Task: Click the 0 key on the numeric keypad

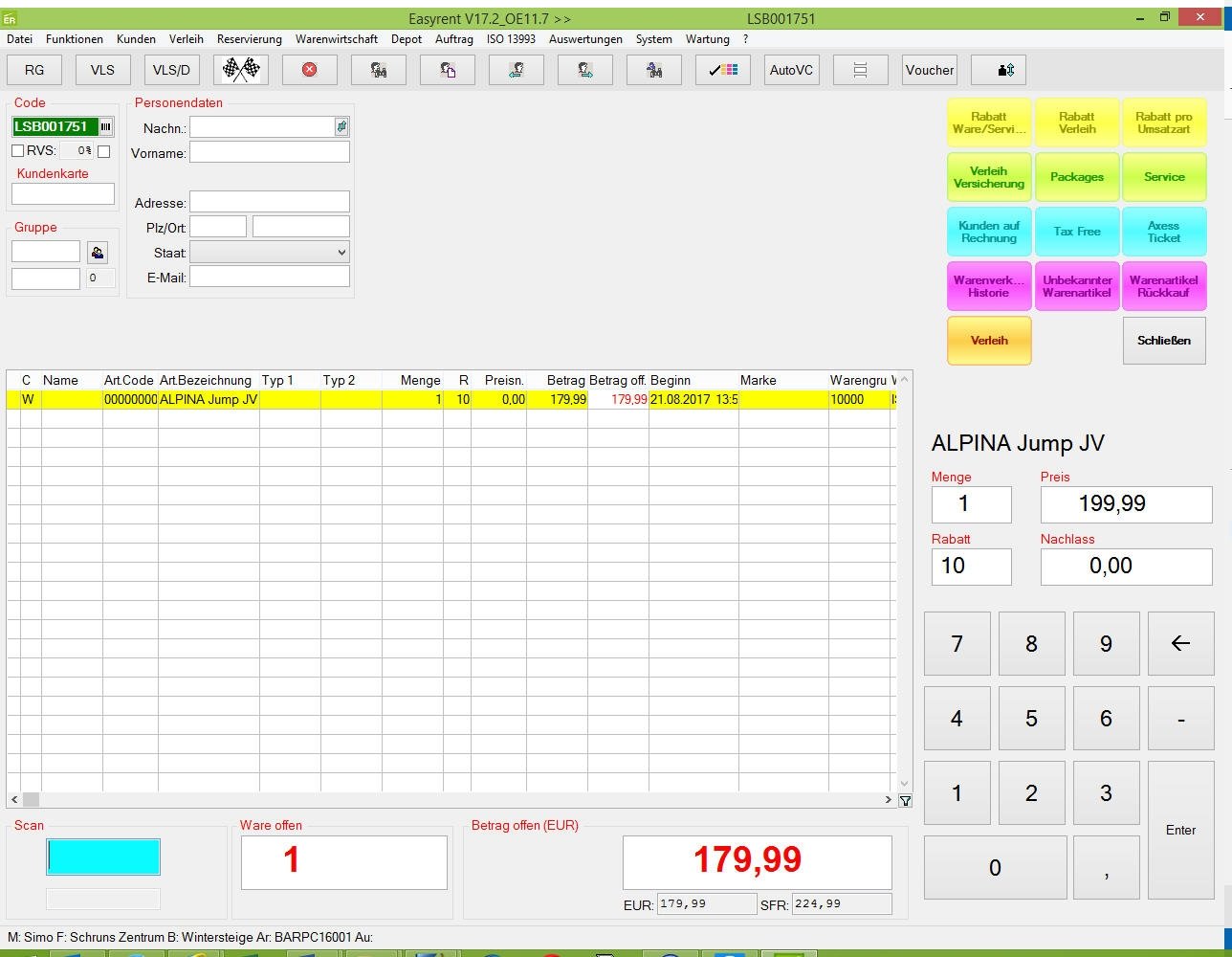Action: click(x=995, y=867)
